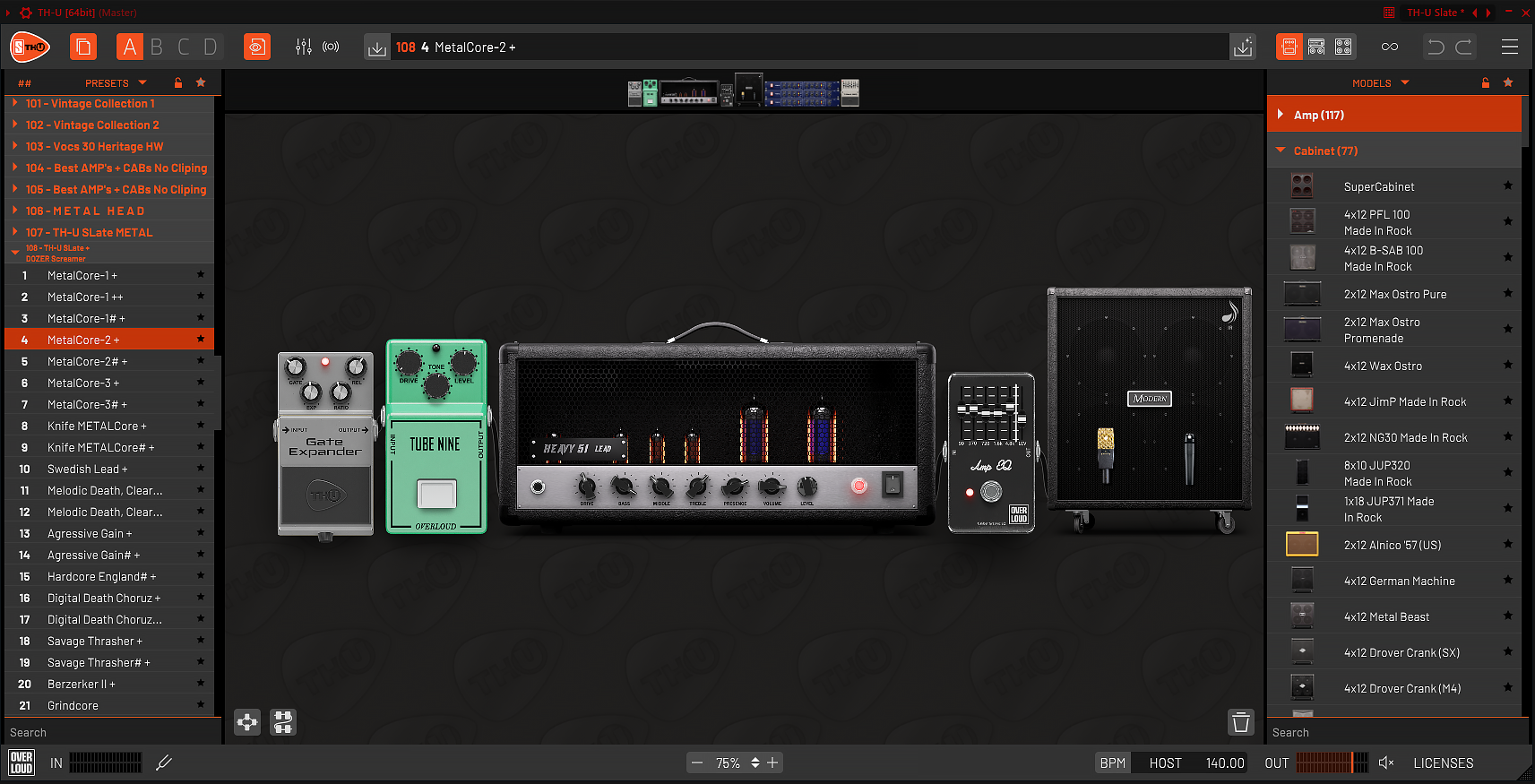This screenshot has width=1535, height=784.
Task: Click the 75% zoom level value
Action: point(728,763)
